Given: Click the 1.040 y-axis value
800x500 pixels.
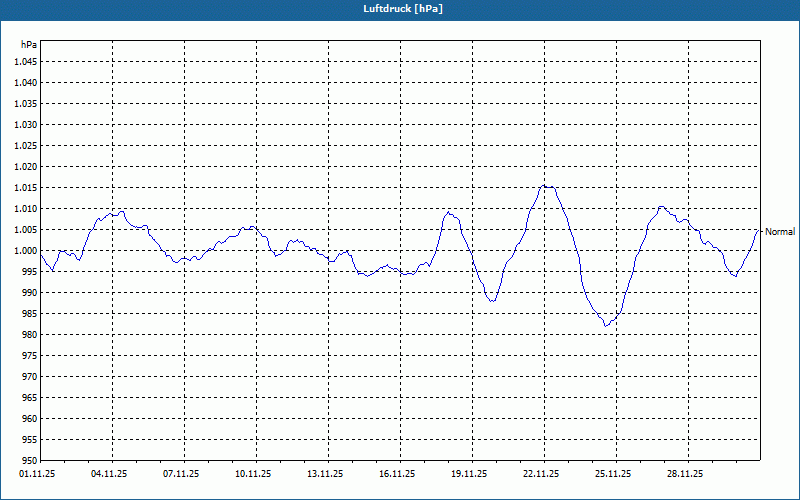Looking at the screenshot, I should pos(26,83).
